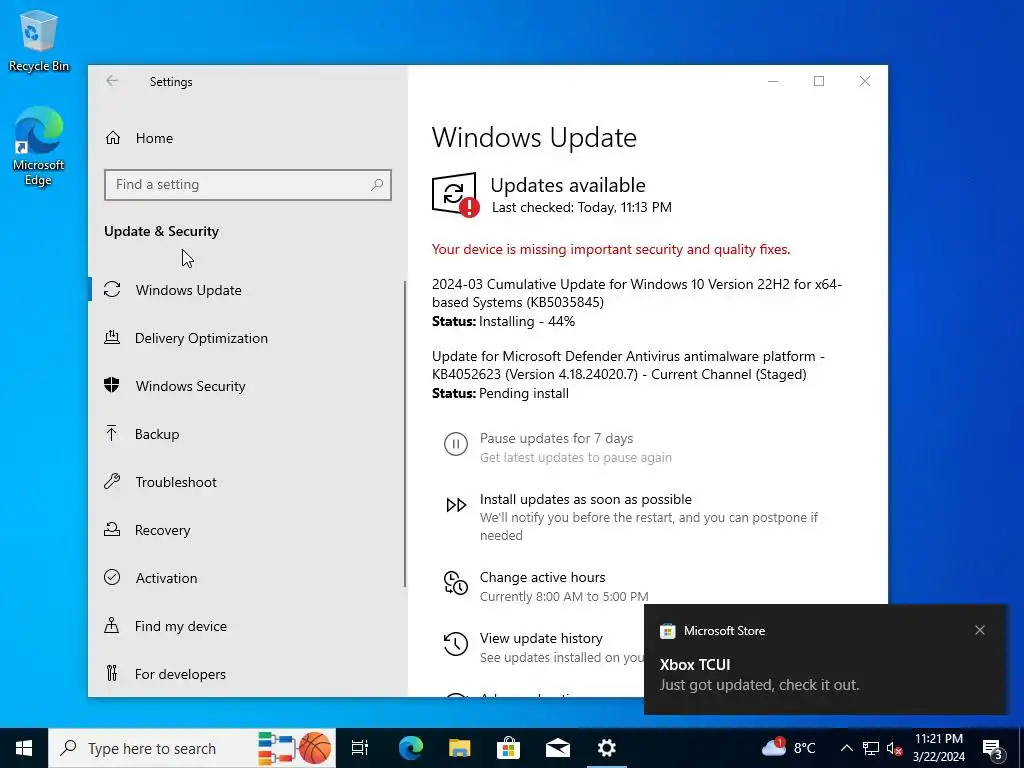Click the Updates available status icon with alert
Screen dimensions: 1024x768
455,195
